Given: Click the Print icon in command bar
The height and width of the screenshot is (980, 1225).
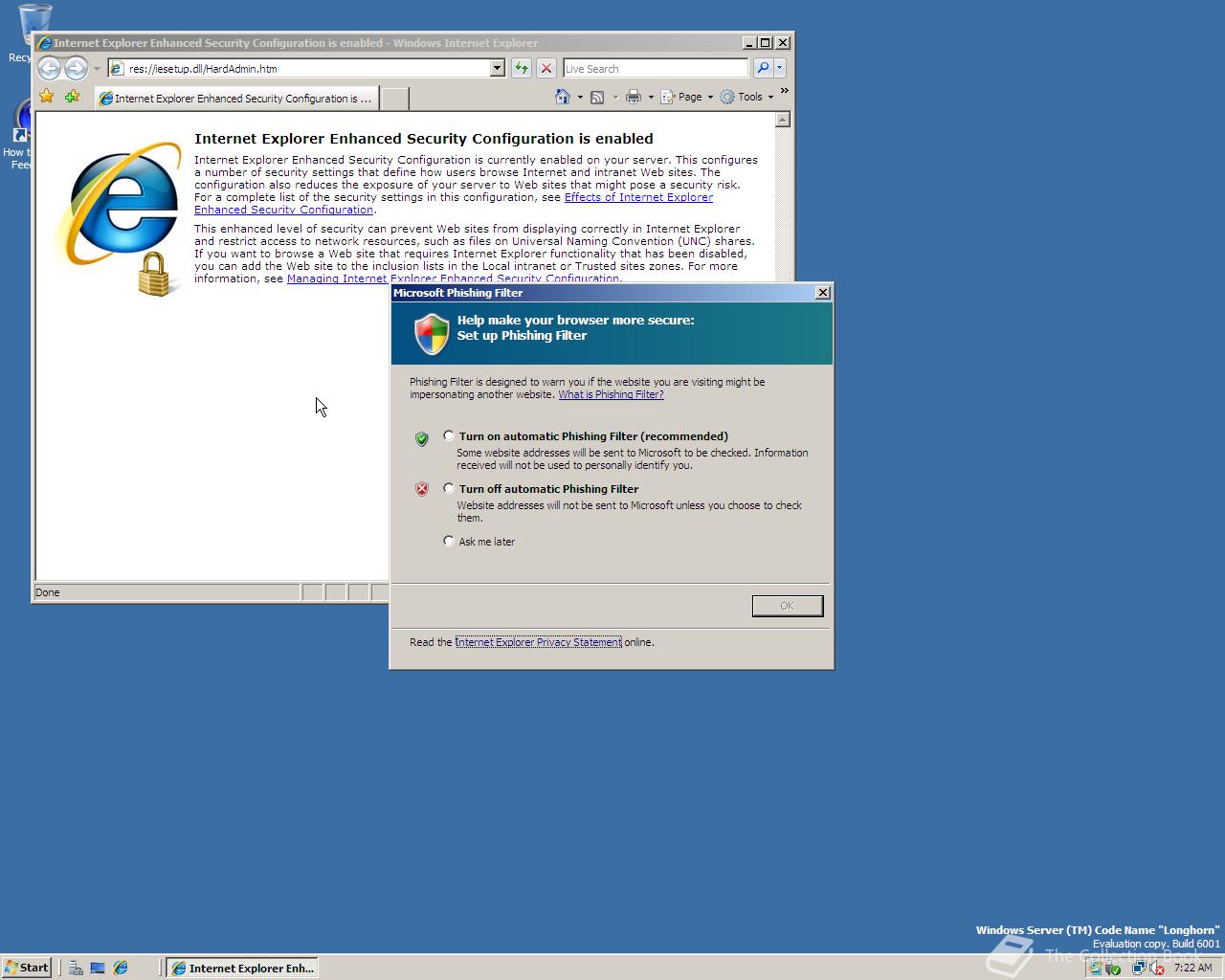Looking at the screenshot, I should [633, 97].
